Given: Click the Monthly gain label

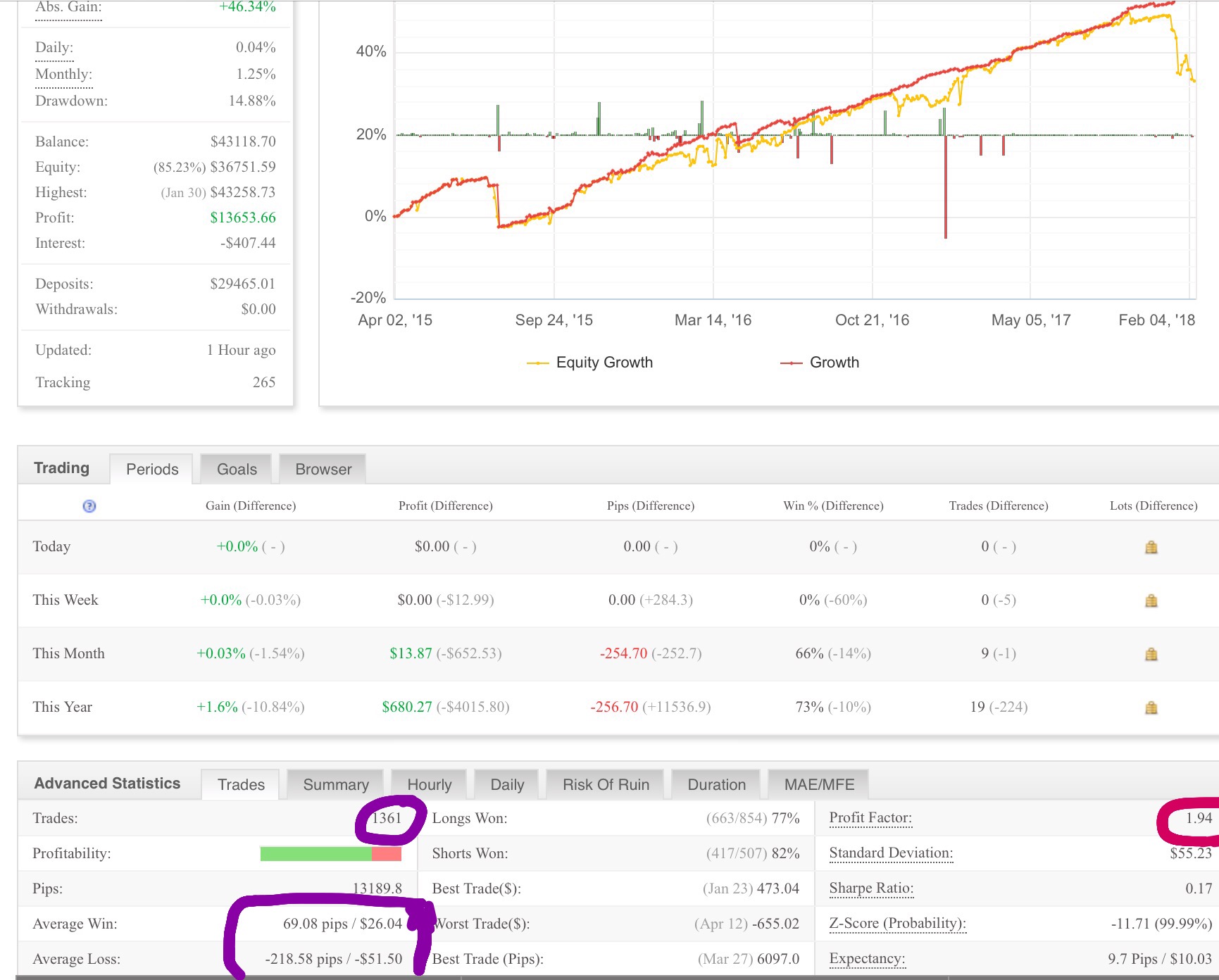Looking at the screenshot, I should [63, 75].
